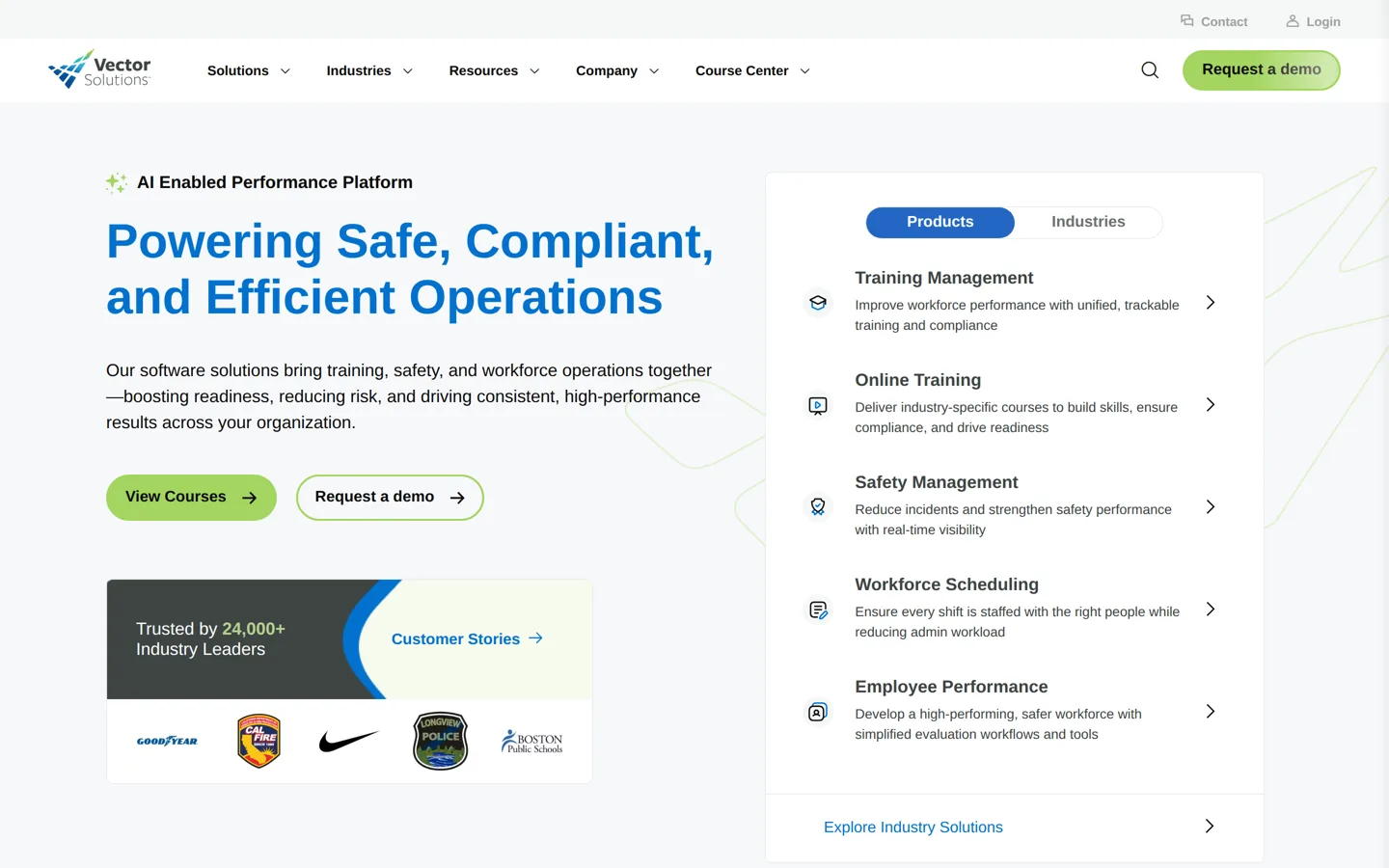The image size is (1389, 868).
Task: Open the Online Training heading
Action: (x=917, y=380)
